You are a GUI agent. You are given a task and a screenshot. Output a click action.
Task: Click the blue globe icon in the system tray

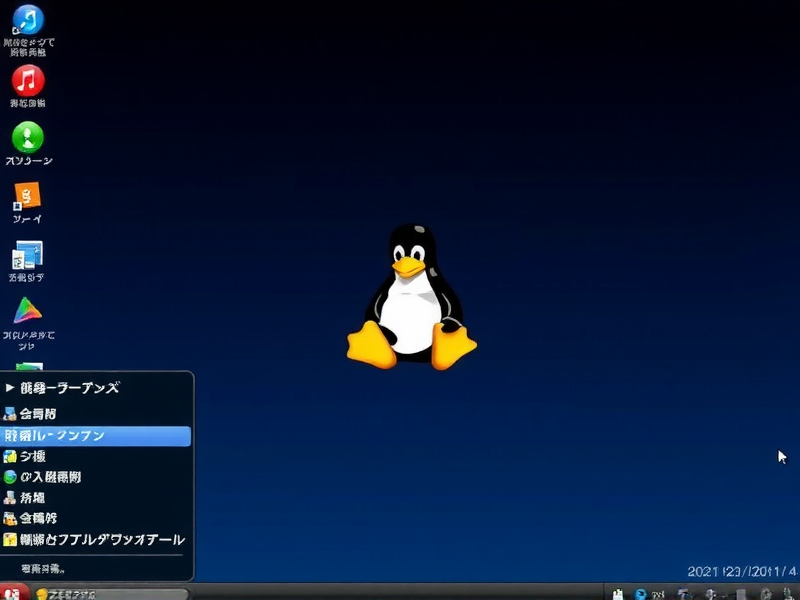click(640, 592)
